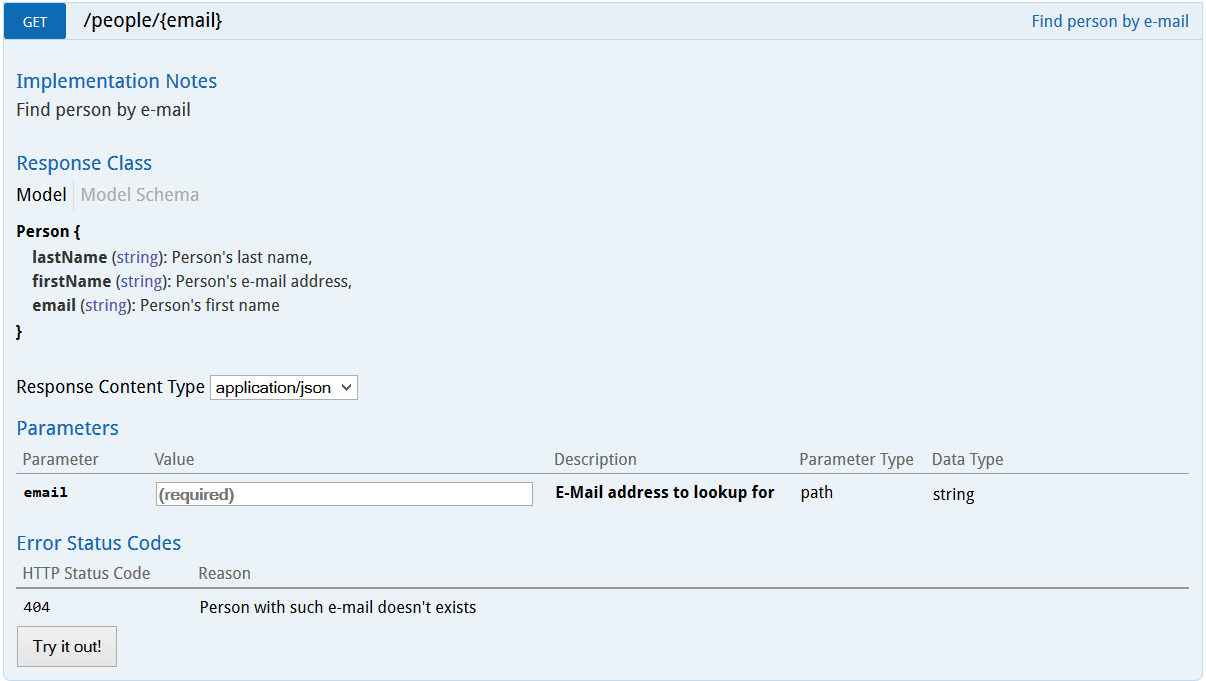The height and width of the screenshot is (681, 1206).
Task: Click the blue GET method badge
Action: [34, 20]
